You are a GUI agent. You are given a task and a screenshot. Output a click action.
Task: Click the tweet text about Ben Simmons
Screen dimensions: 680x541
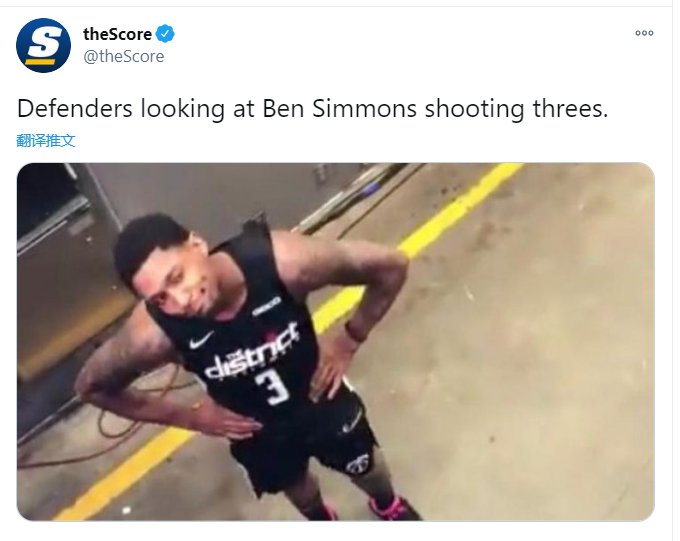[x=312, y=108]
